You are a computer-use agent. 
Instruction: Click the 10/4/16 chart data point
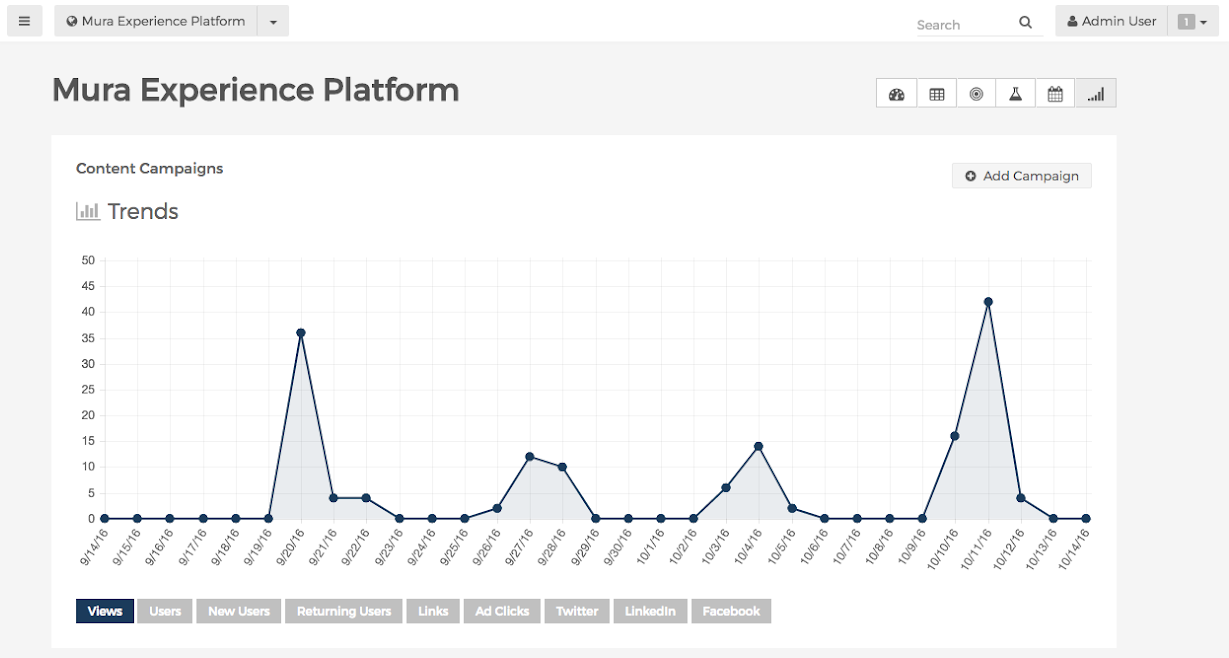(x=759, y=446)
